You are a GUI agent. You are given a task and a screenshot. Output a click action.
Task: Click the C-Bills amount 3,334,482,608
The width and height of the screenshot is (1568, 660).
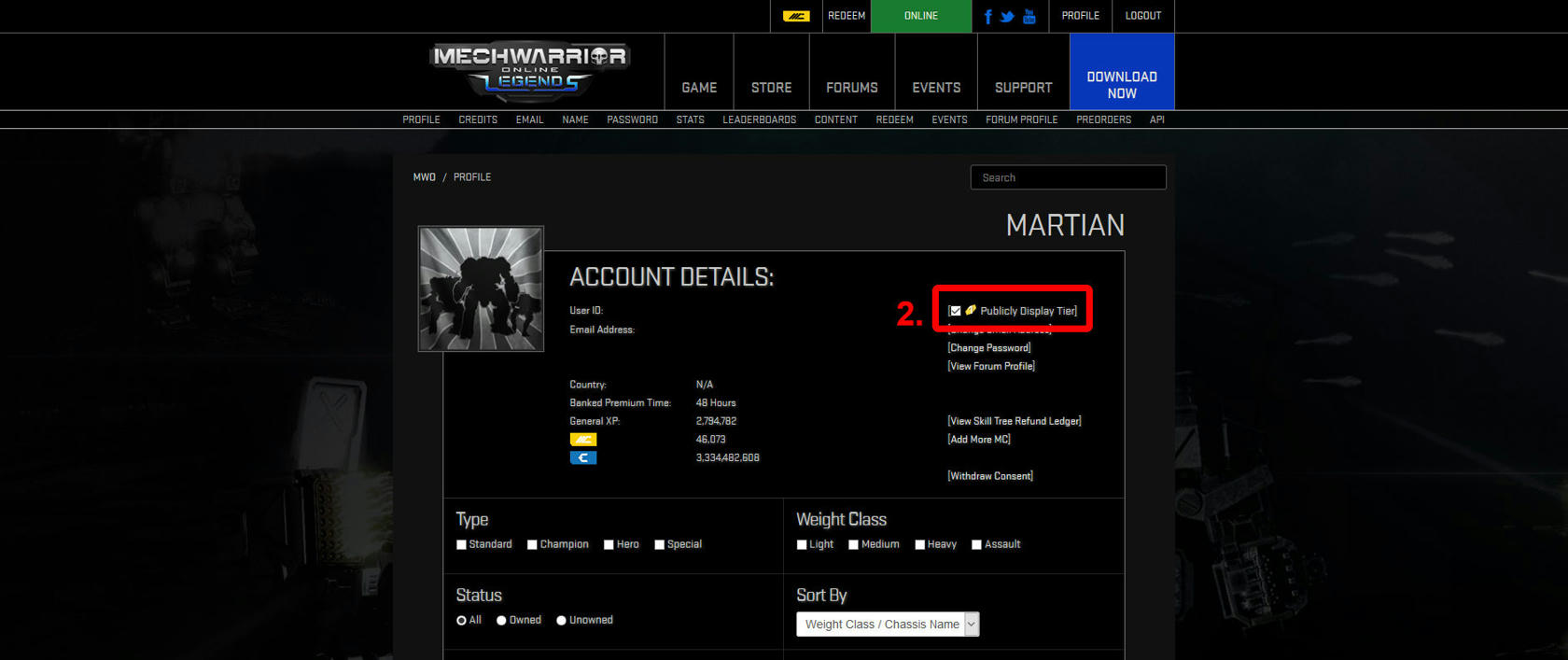[x=727, y=457]
